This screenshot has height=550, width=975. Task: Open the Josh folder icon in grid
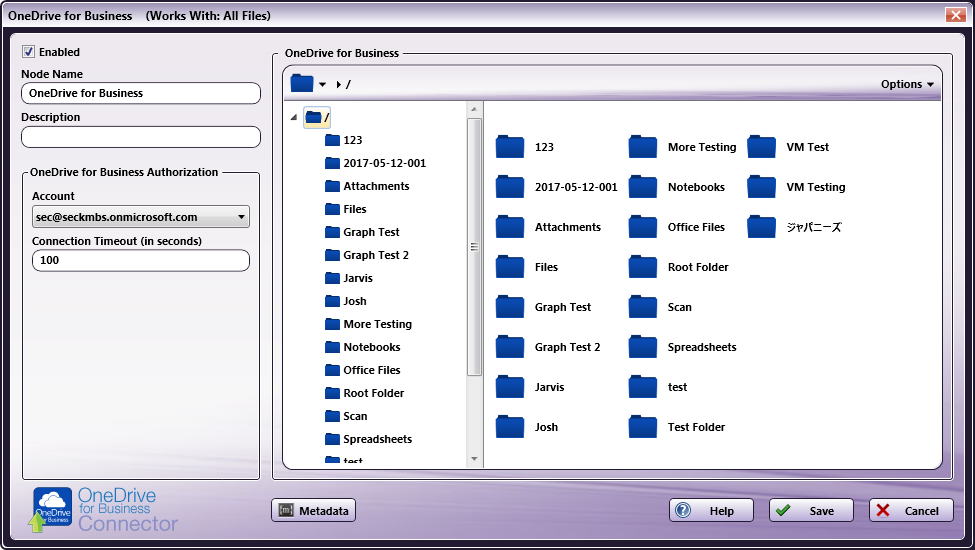click(x=510, y=427)
